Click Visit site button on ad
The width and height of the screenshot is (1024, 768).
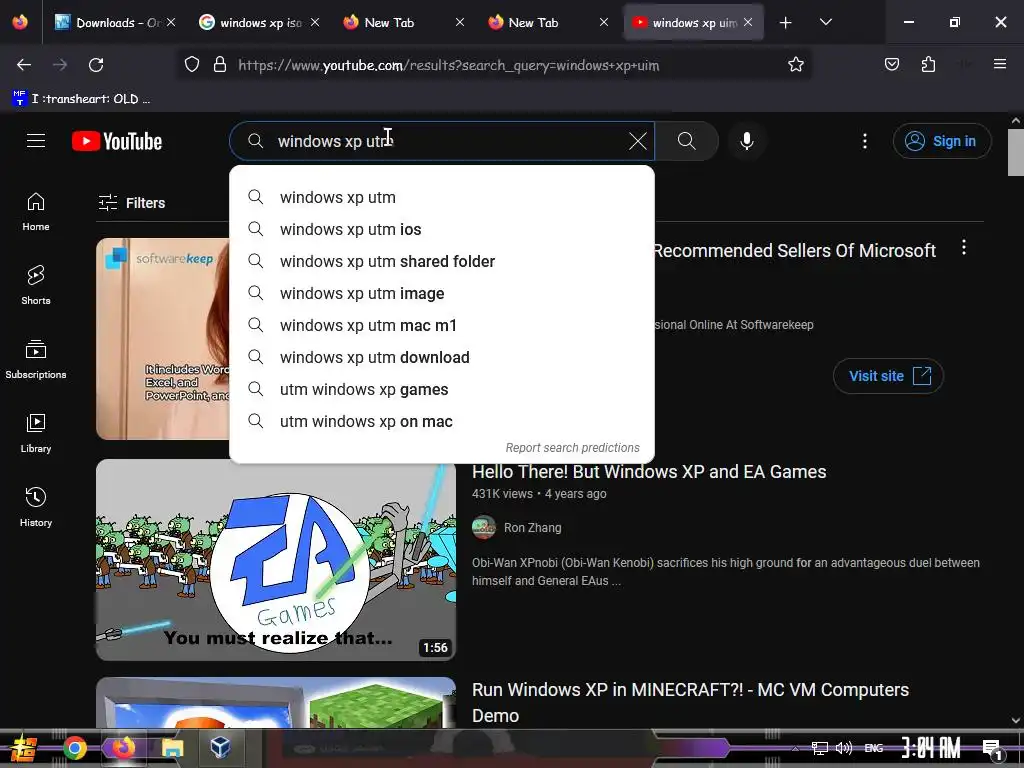click(x=888, y=376)
